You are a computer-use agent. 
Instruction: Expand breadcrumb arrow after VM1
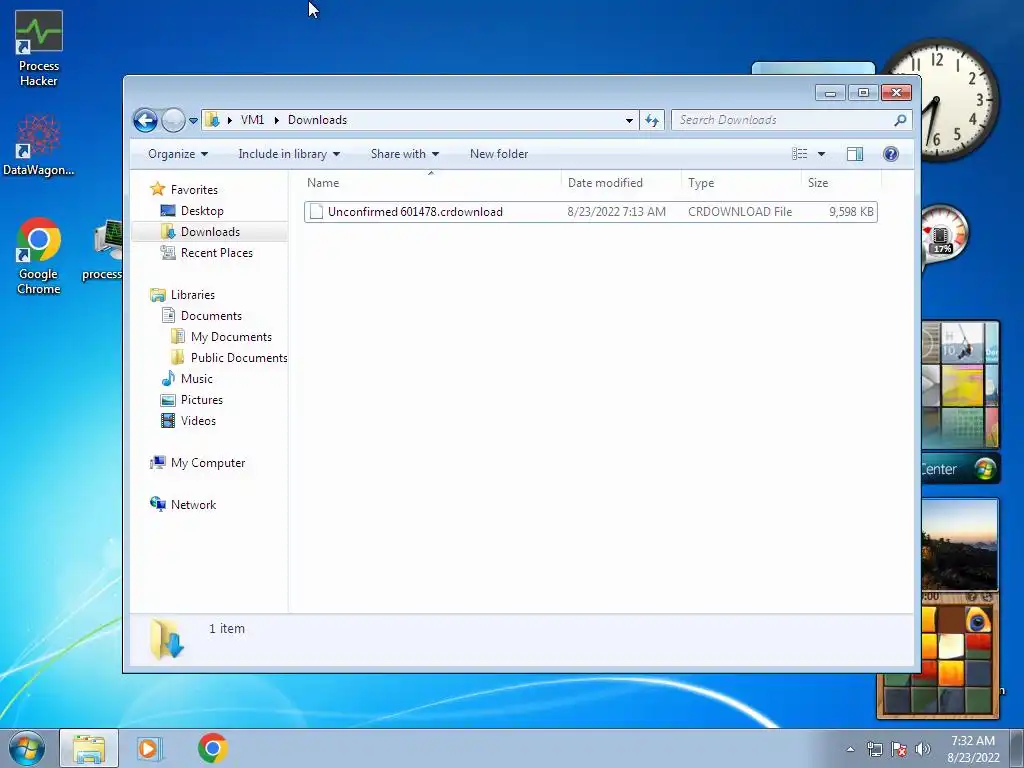[x=277, y=120]
